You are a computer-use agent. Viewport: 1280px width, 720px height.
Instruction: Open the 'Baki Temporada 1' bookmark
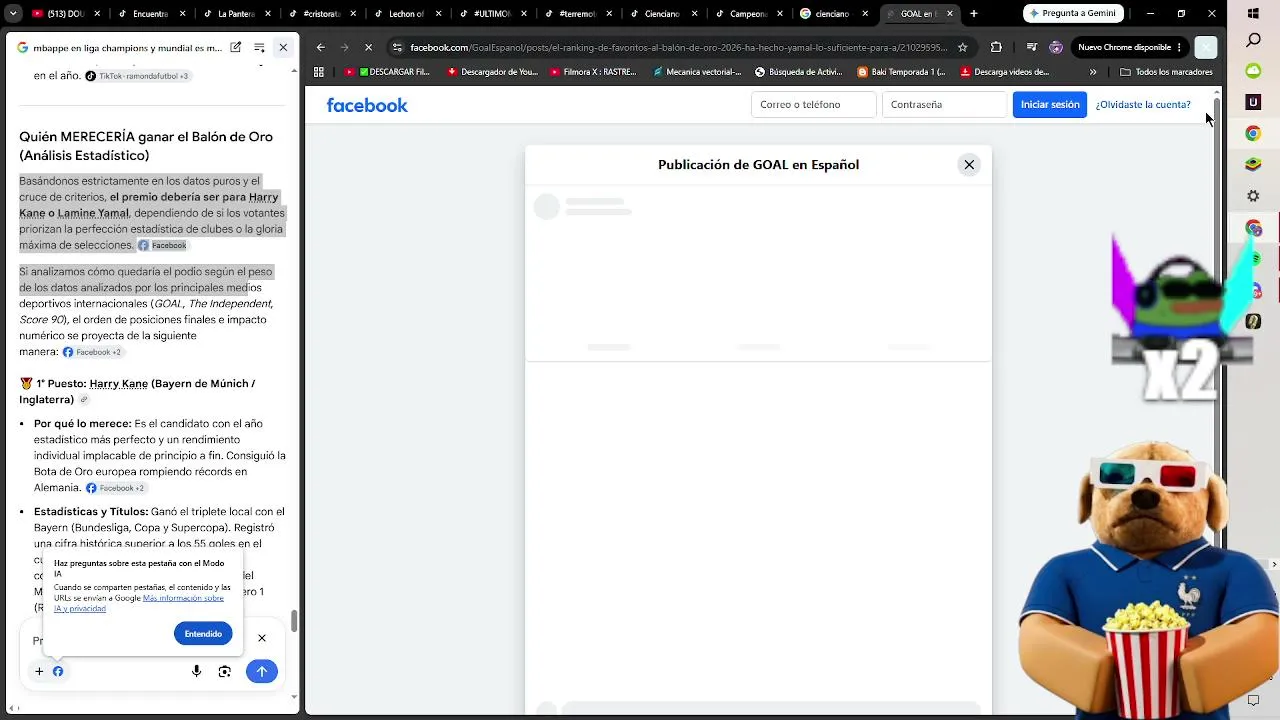click(902, 72)
